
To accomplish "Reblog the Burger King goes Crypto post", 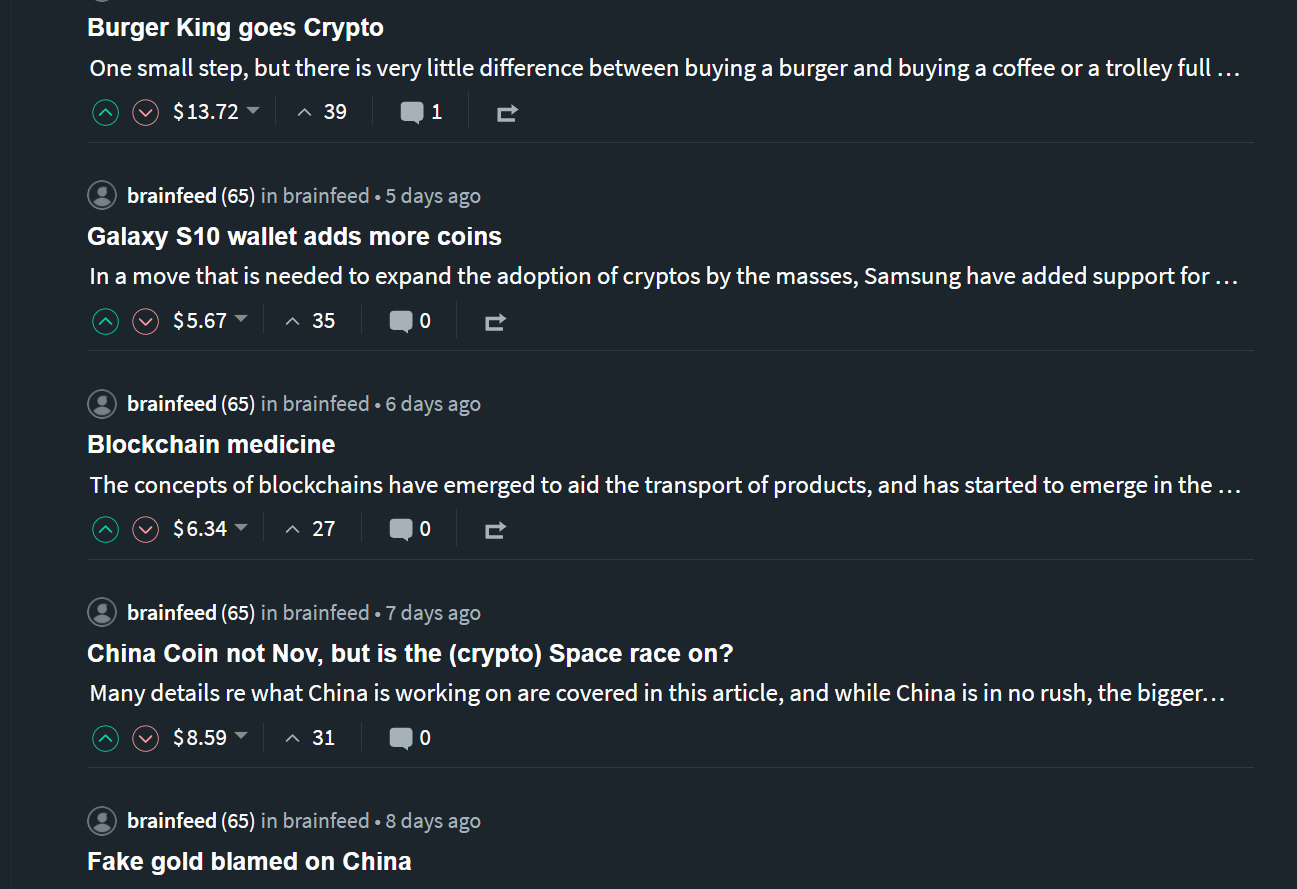I will tap(507, 114).
